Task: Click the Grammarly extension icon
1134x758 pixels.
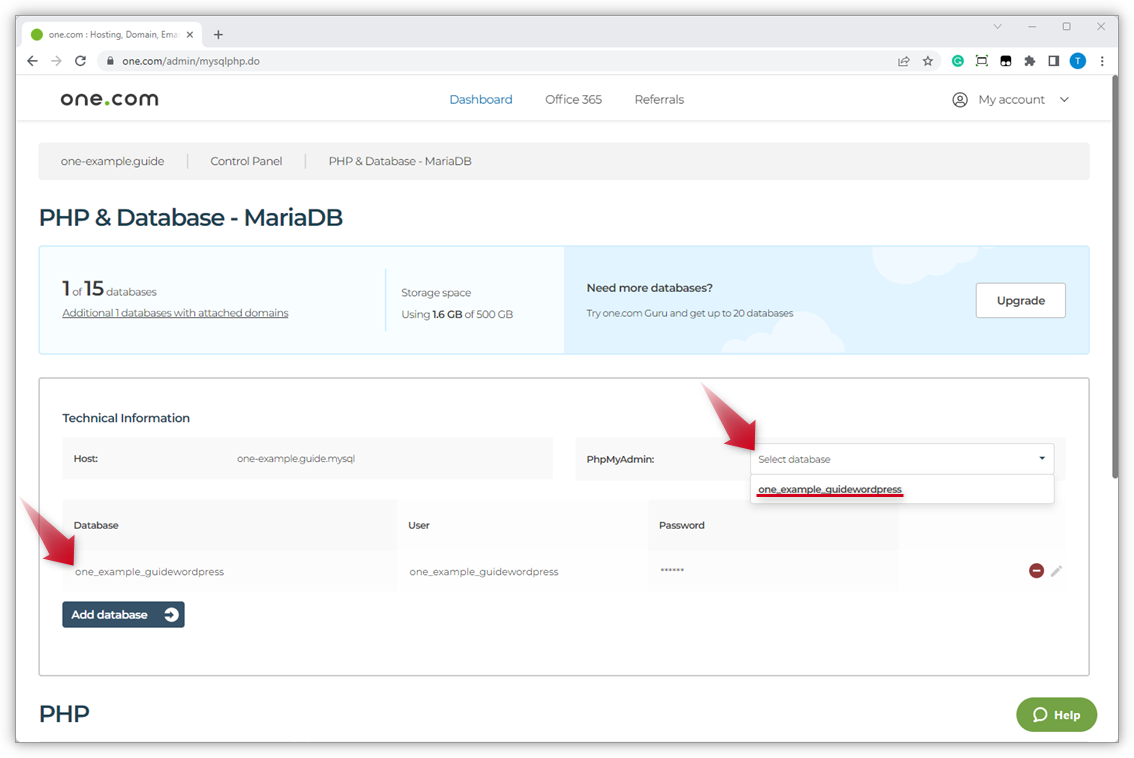Action: (957, 61)
